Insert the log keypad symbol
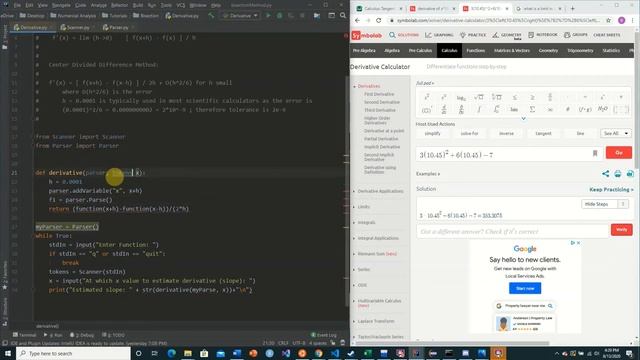Screen dimensions: 640x360 tap(461, 97)
